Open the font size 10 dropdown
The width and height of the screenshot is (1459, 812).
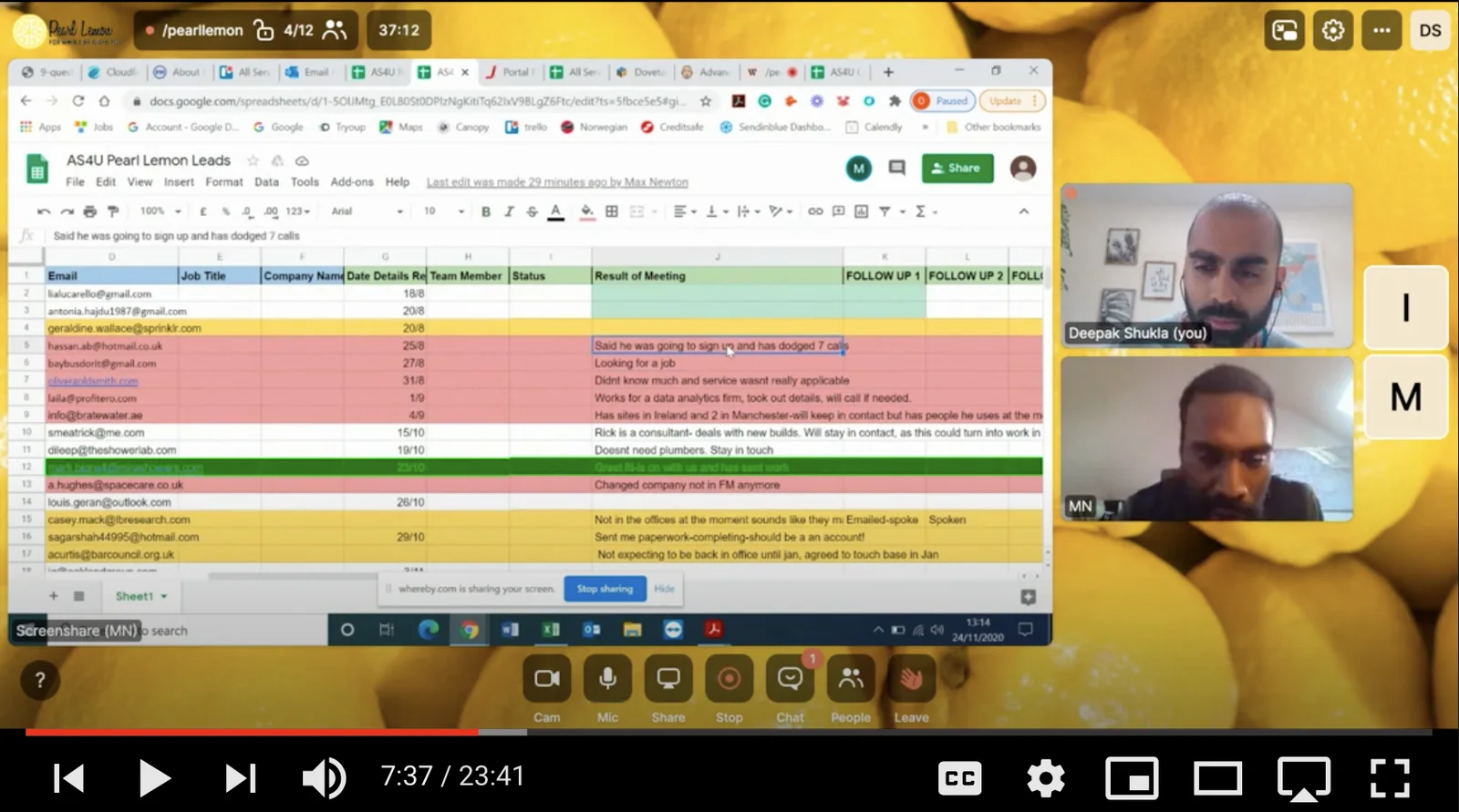[x=444, y=211]
